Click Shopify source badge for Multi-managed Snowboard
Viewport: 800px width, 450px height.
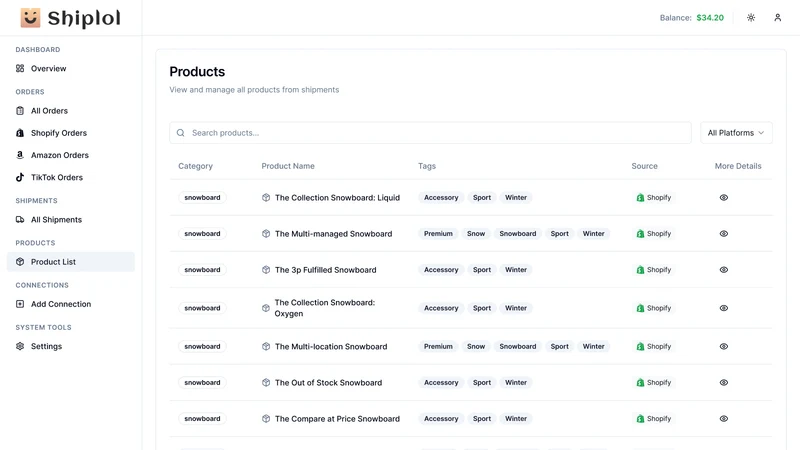tap(654, 234)
